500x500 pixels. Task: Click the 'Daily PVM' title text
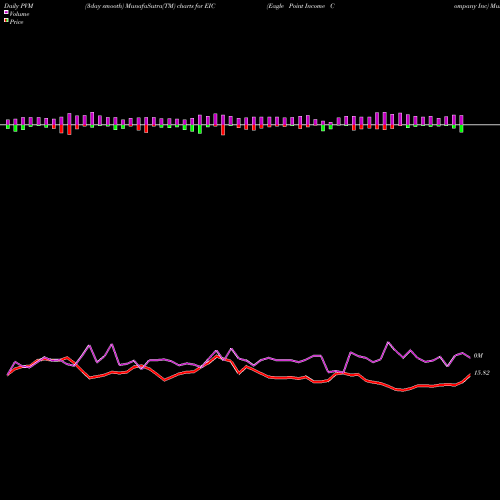[x=19, y=6]
